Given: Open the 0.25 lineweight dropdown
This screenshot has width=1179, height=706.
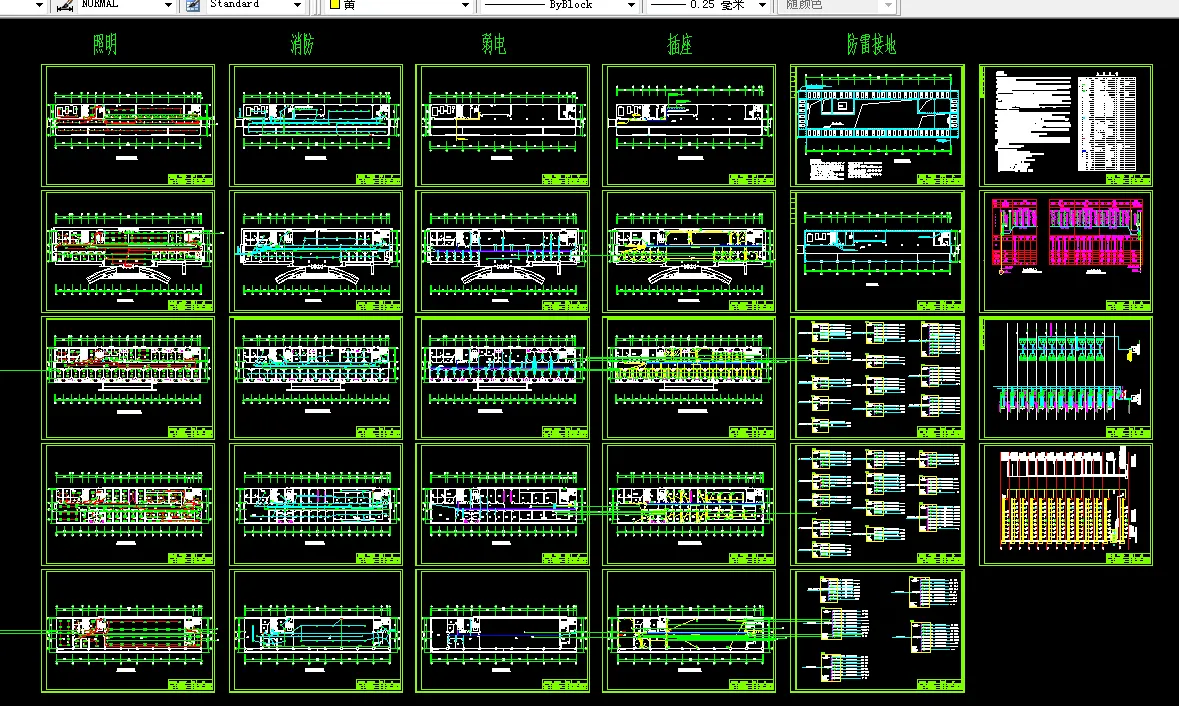Looking at the screenshot, I should tap(762, 5).
